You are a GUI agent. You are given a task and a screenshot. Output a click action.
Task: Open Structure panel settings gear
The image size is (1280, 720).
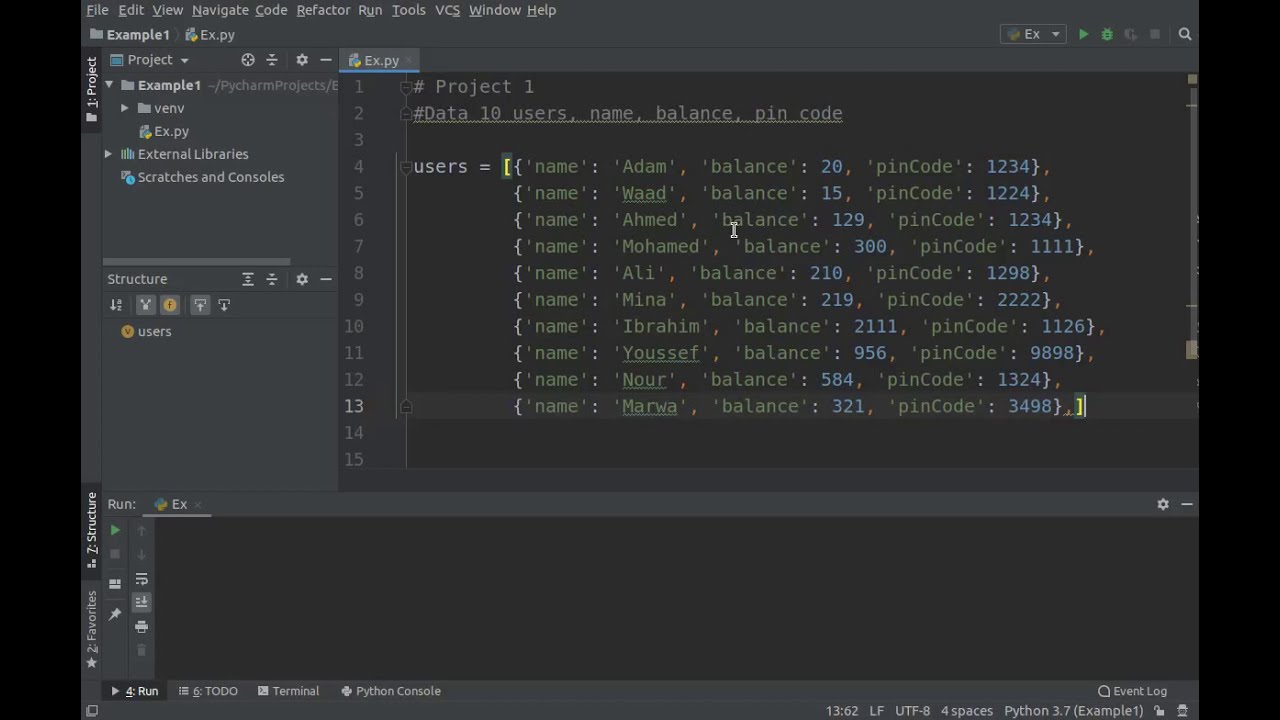coord(302,279)
